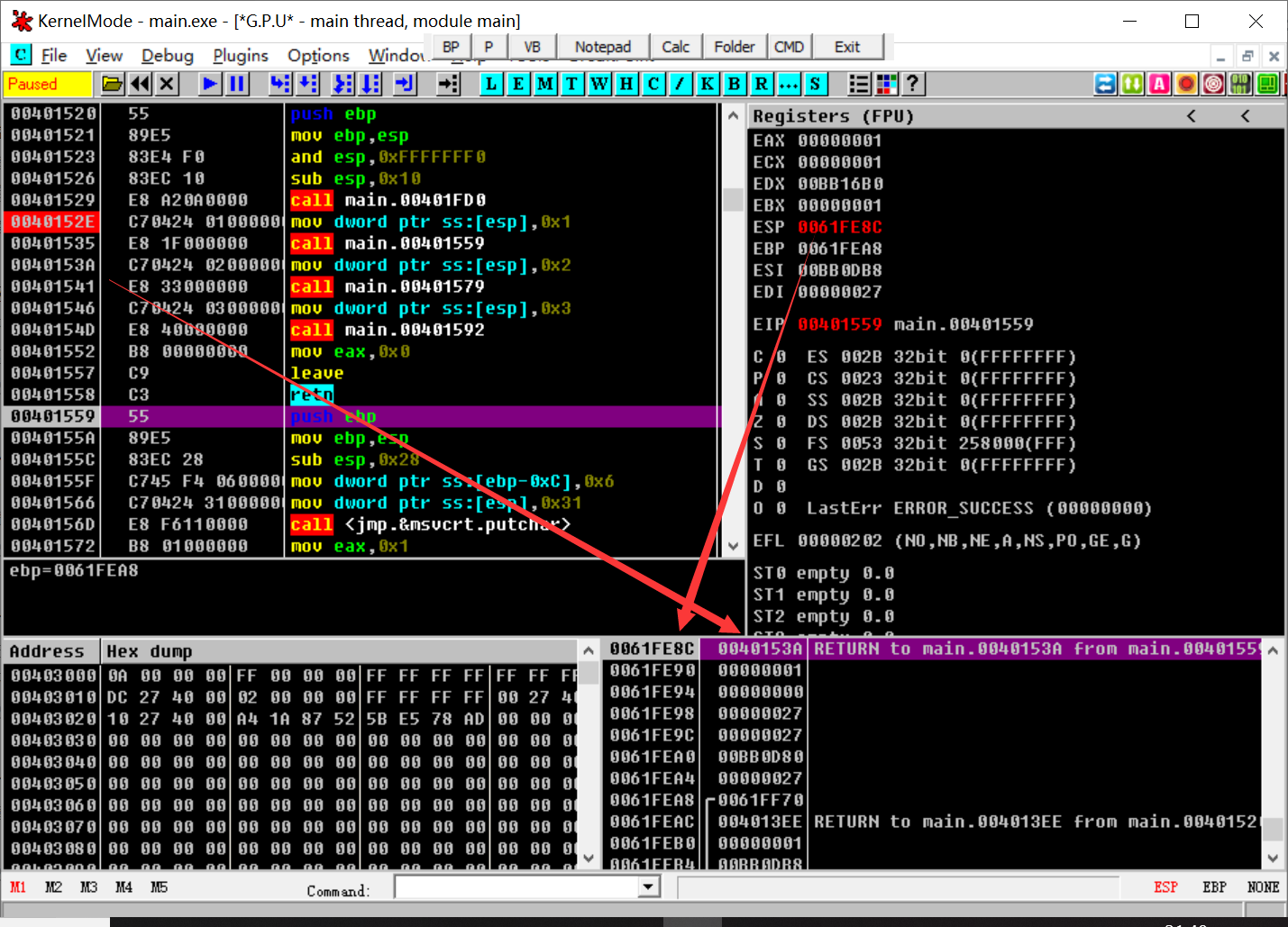Screen dimensions: 1288x927
Task: Click the Go to address icon
Action: pyautogui.click(x=448, y=84)
